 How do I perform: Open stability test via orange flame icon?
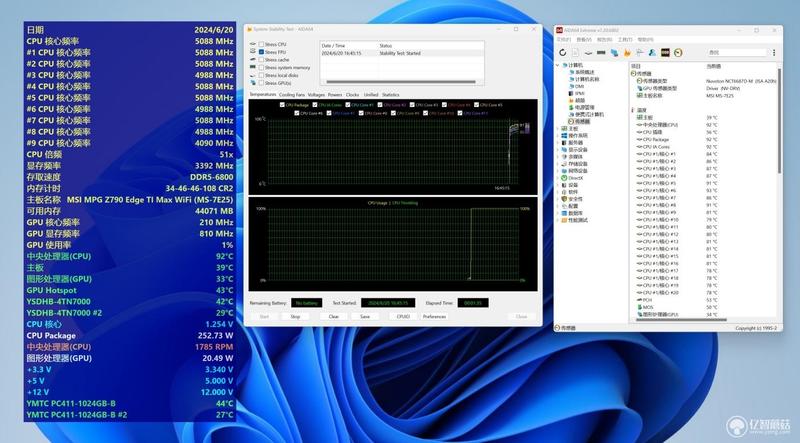click(627, 53)
